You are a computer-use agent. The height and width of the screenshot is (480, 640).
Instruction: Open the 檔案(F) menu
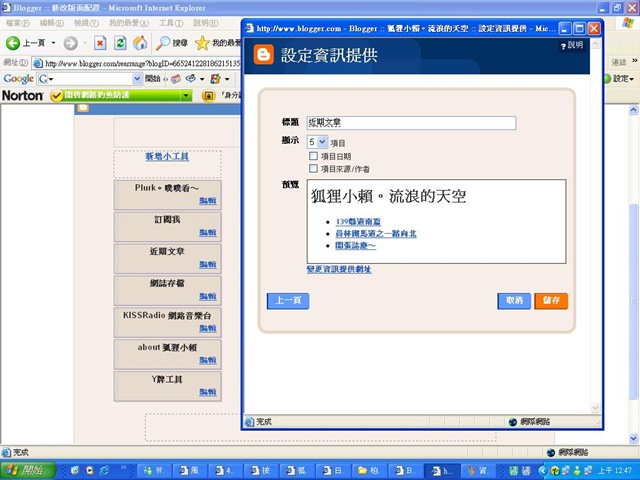coord(18,23)
